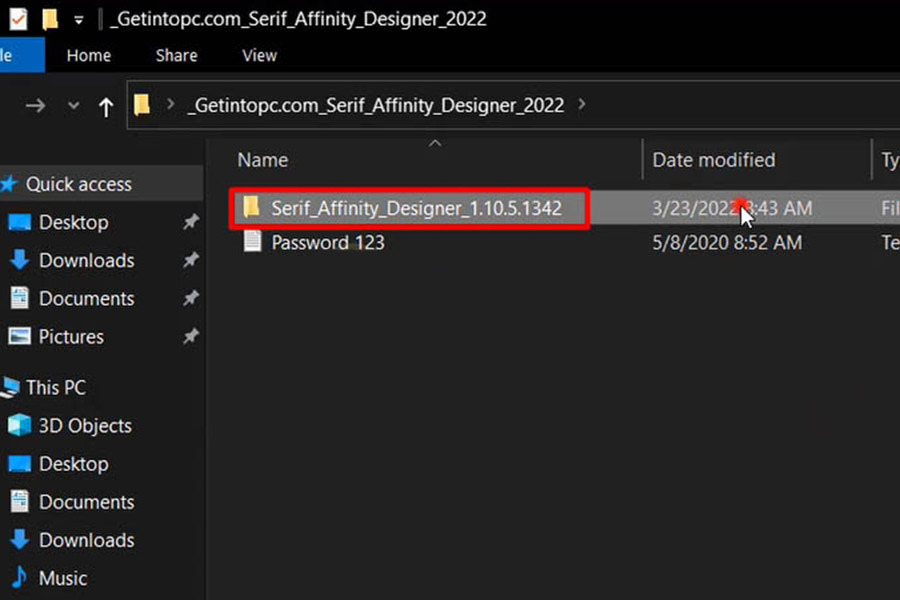Image resolution: width=900 pixels, height=600 pixels.
Task: Open the Share ribbon tab
Action: click(176, 56)
